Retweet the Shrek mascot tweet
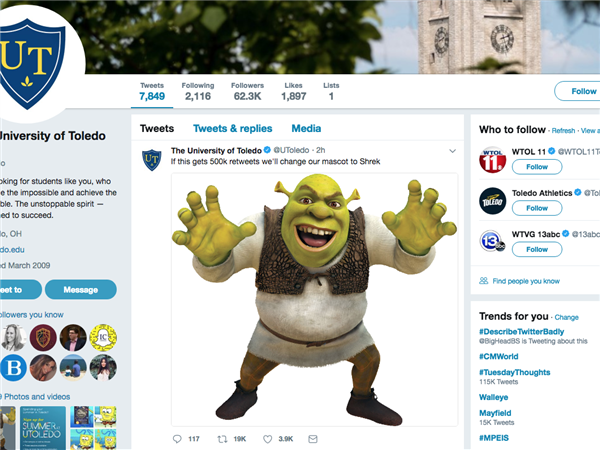The width and height of the screenshot is (600, 450). (222, 438)
